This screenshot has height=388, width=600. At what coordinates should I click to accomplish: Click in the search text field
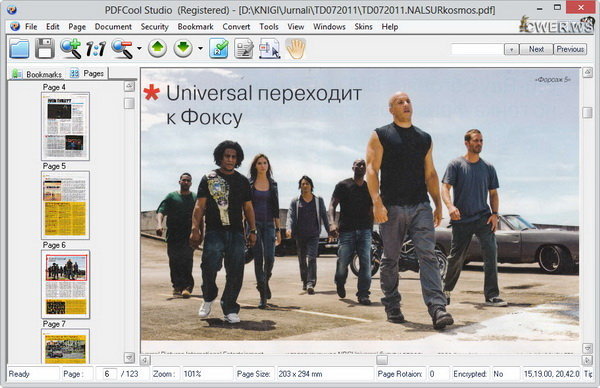point(477,49)
